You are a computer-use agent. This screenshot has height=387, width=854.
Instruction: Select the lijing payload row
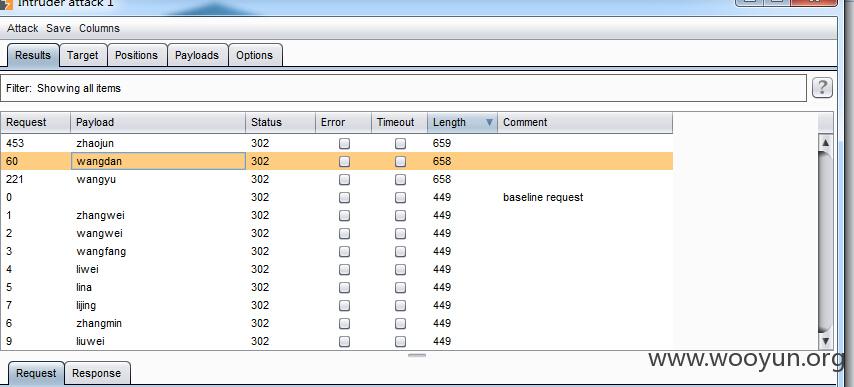tap(337, 305)
